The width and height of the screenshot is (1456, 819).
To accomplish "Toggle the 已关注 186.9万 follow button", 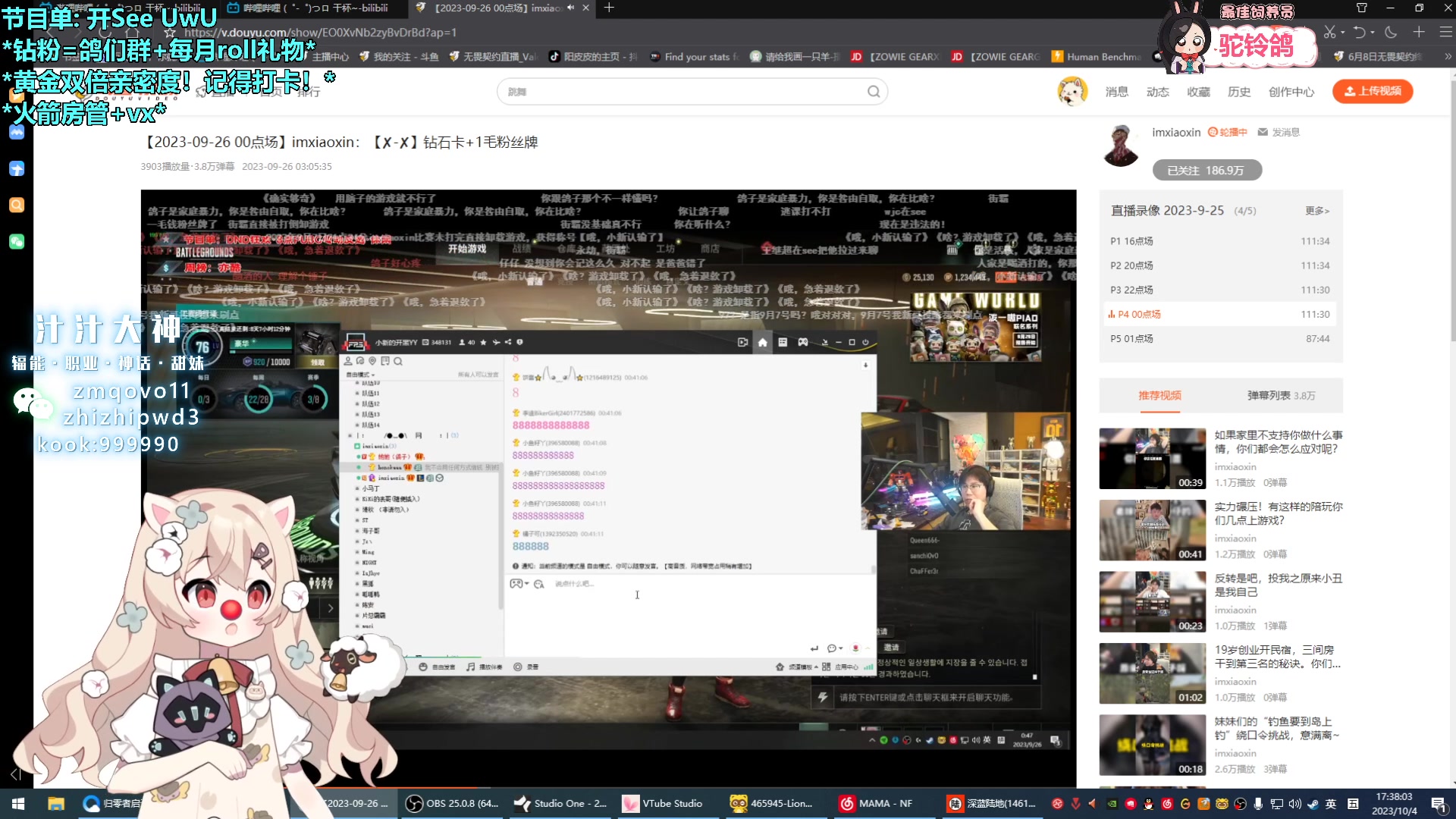I will [x=1207, y=170].
